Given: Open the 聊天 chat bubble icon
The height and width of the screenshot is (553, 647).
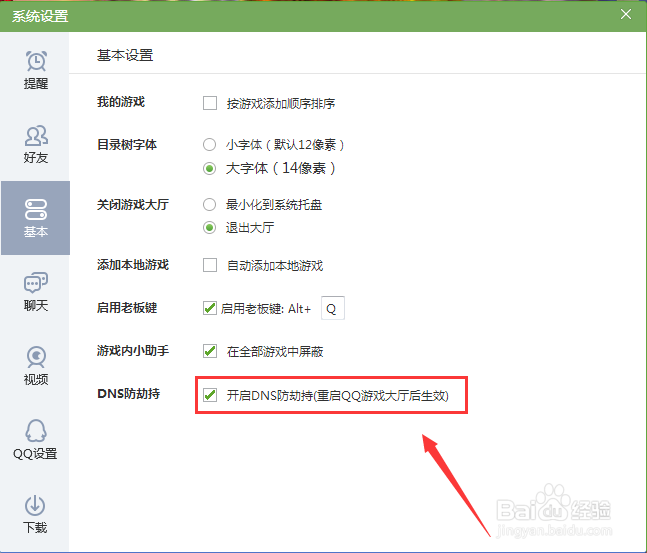Looking at the screenshot, I should (36, 283).
